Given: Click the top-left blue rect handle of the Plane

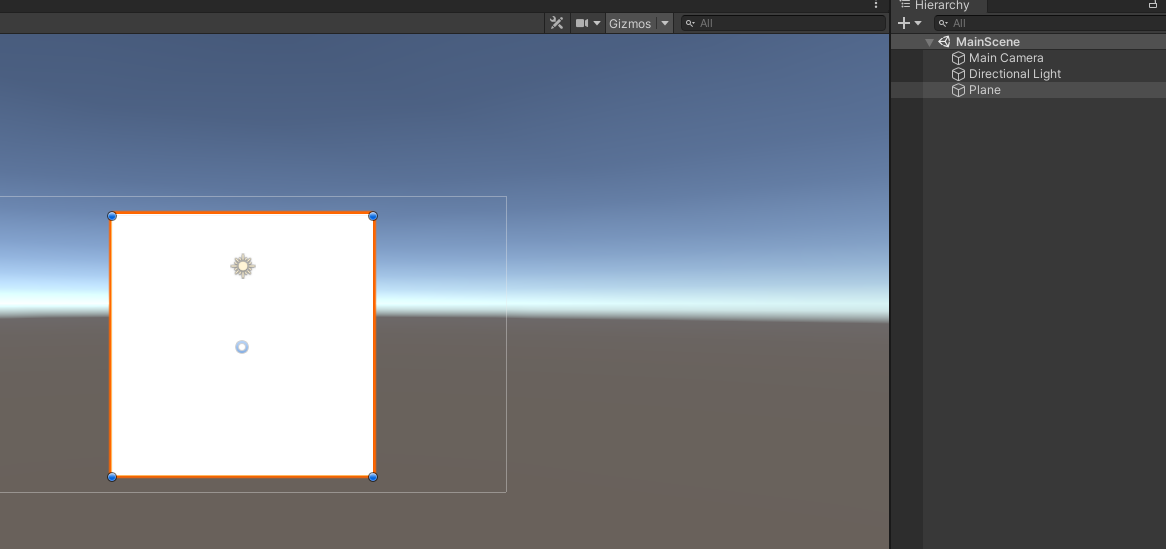Looking at the screenshot, I should pyautogui.click(x=112, y=216).
